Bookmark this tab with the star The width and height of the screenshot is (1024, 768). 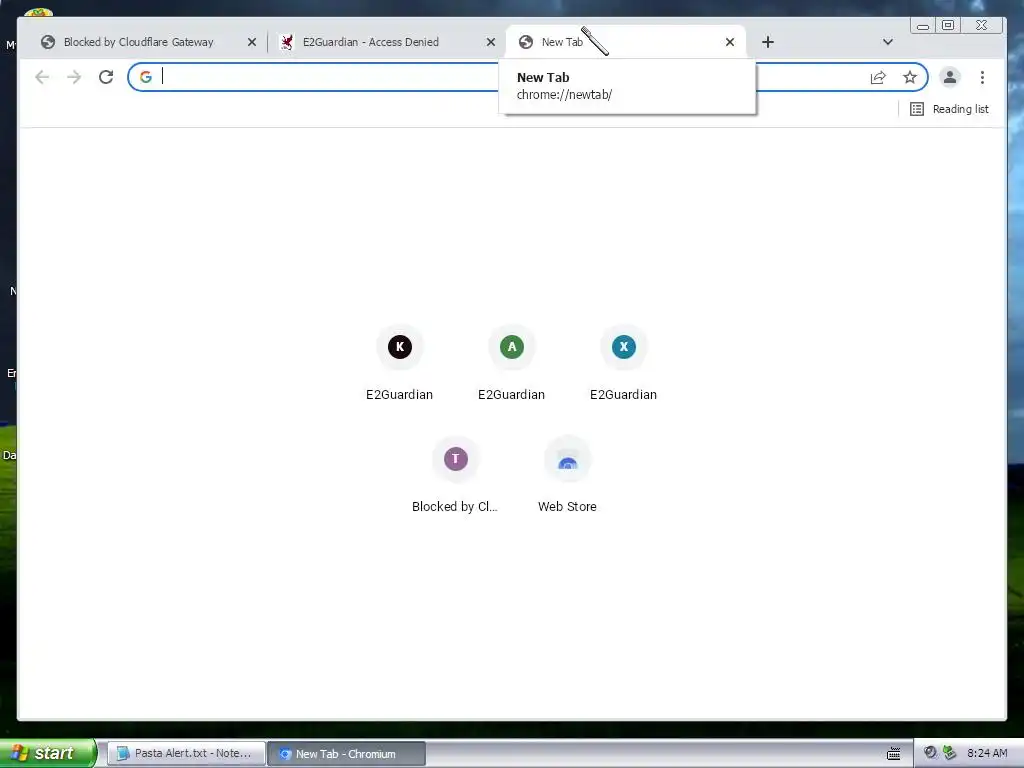tap(910, 77)
